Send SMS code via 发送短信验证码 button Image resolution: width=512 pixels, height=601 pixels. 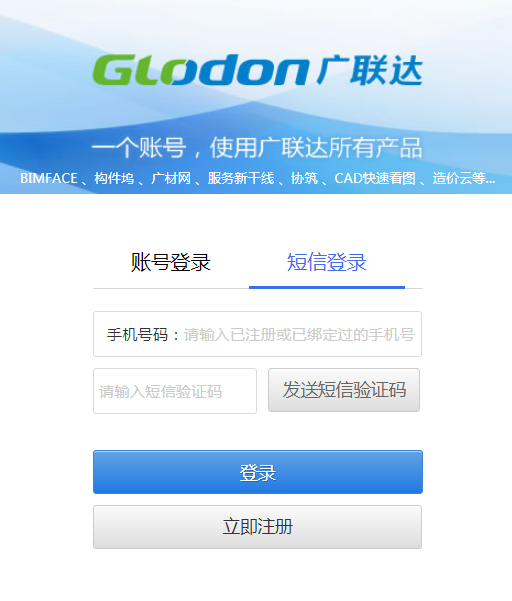344,390
